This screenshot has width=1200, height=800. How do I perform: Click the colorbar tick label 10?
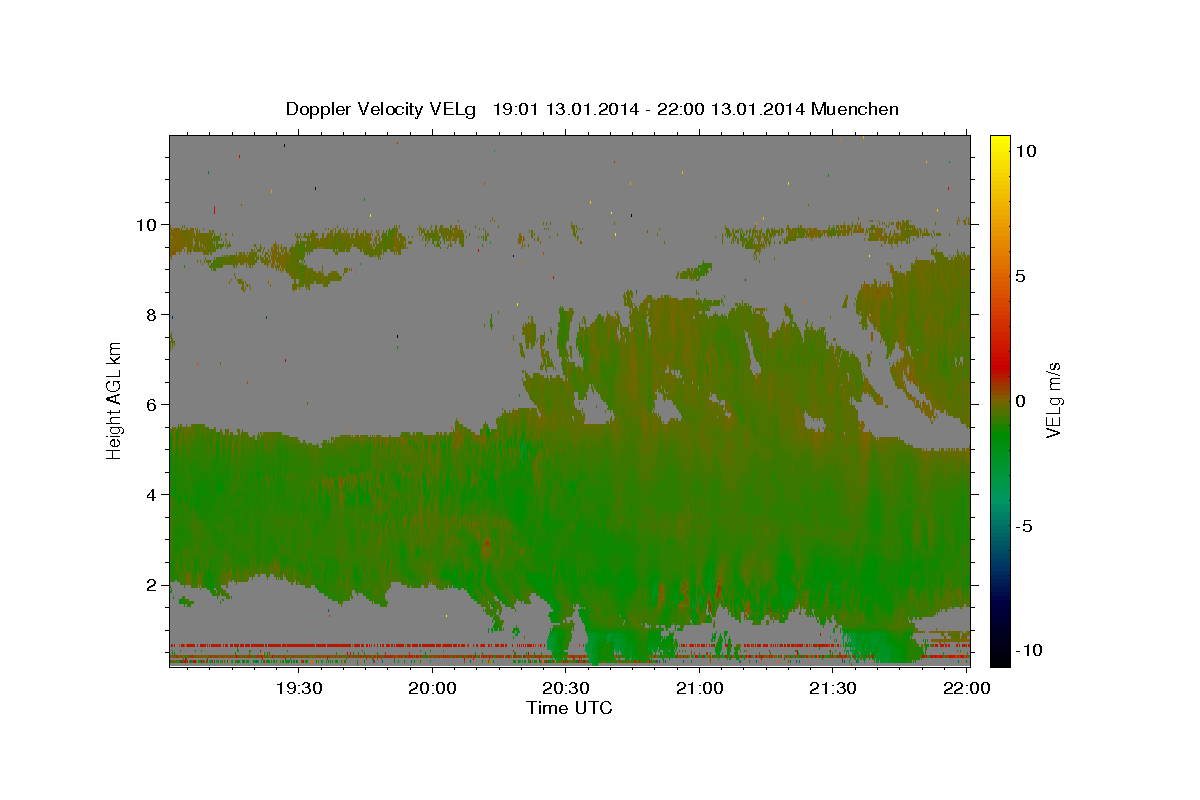coord(1026,151)
